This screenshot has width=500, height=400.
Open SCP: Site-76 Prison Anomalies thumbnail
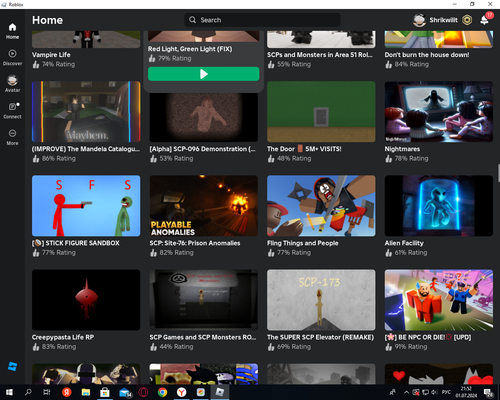204,206
